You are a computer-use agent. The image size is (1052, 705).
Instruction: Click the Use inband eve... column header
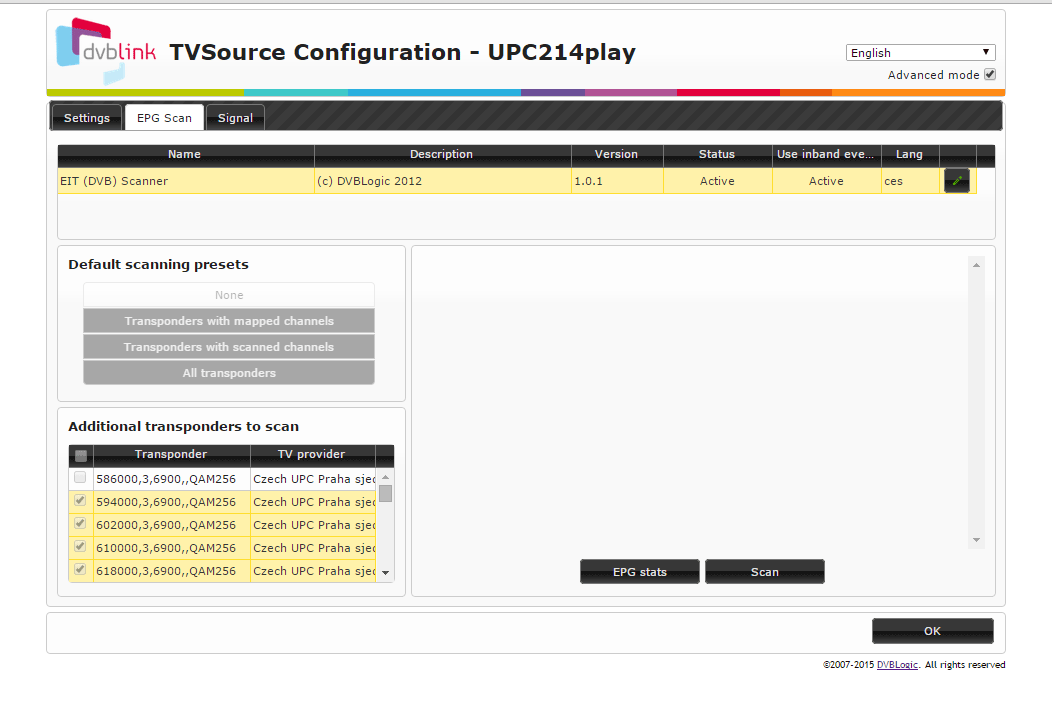[x=826, y=155]
